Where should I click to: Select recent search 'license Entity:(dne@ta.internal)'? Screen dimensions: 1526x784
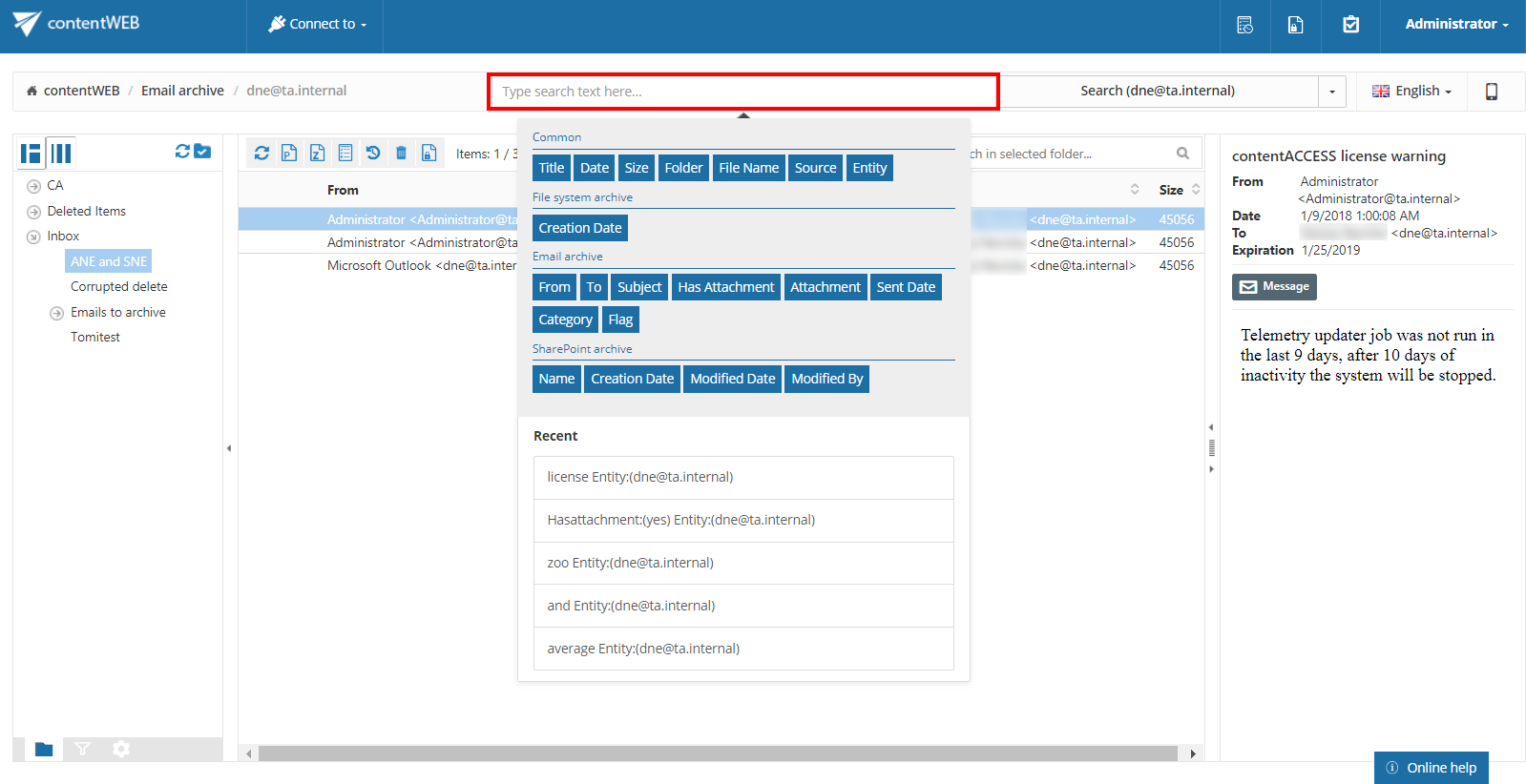[743, 477]
